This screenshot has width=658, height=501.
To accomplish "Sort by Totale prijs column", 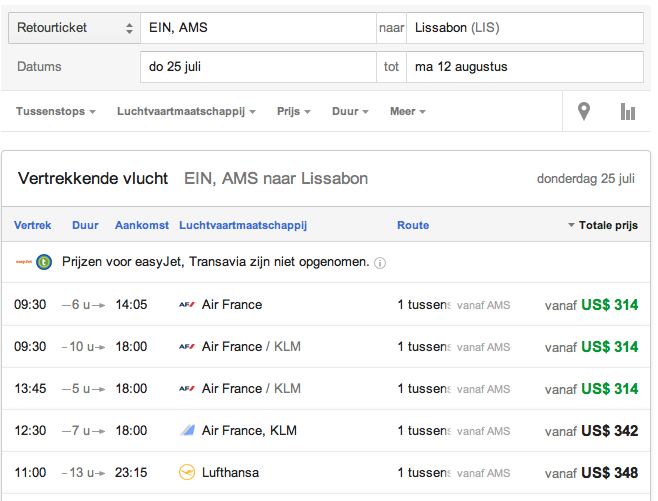I will pyautogui.click(x=603, y=225).
